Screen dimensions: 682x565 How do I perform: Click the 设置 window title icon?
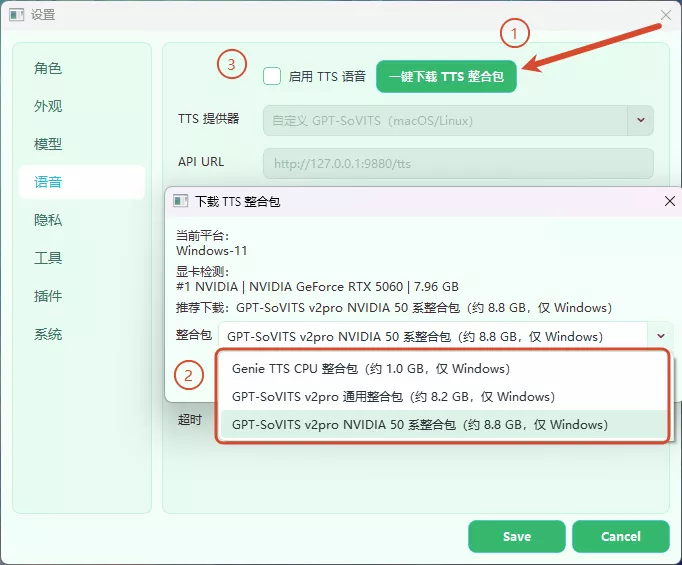(x=17, y=15)
